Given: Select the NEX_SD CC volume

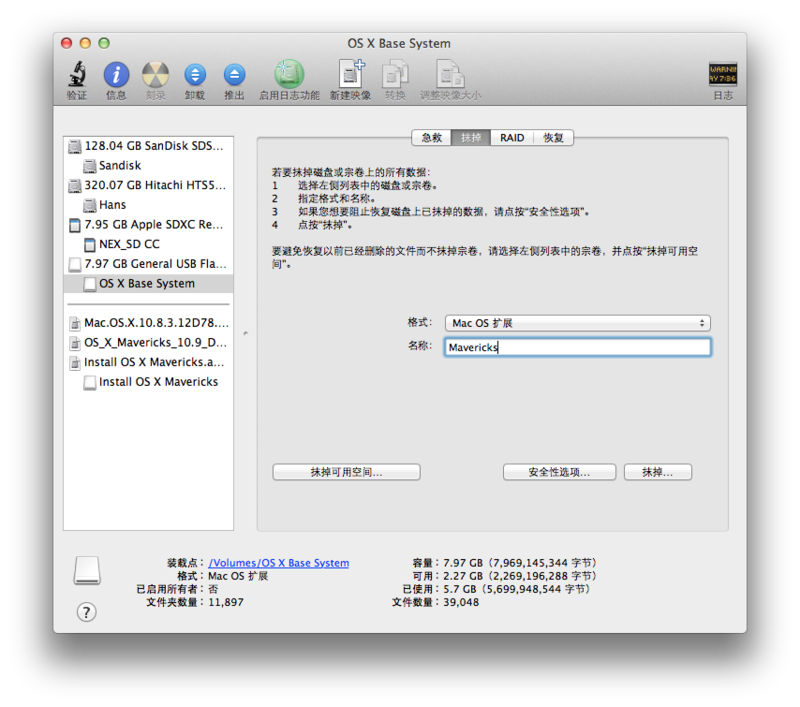Looking at the screenshot, I should 148,245.
